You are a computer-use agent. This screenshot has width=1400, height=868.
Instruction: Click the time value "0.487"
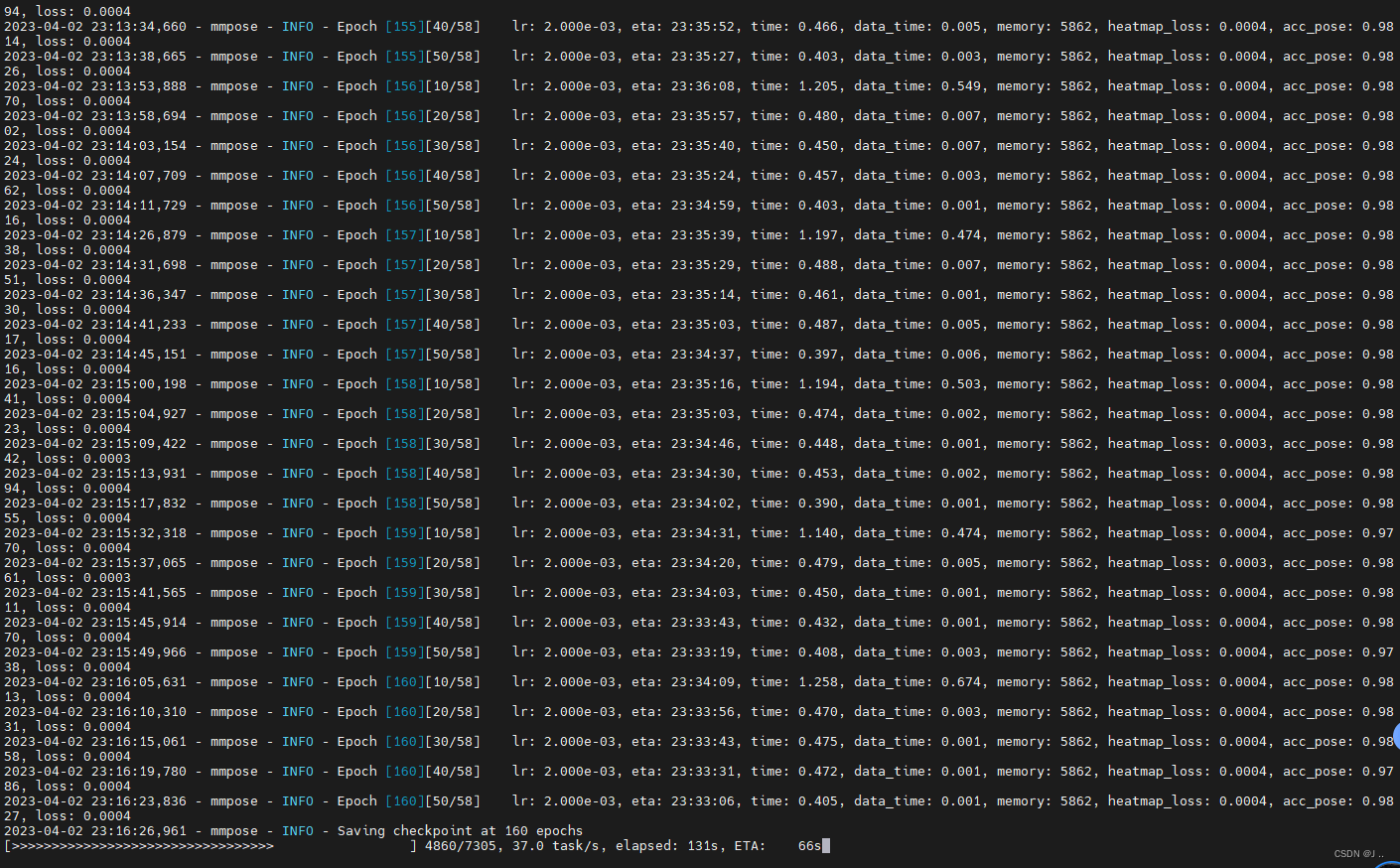click(817, 325)
